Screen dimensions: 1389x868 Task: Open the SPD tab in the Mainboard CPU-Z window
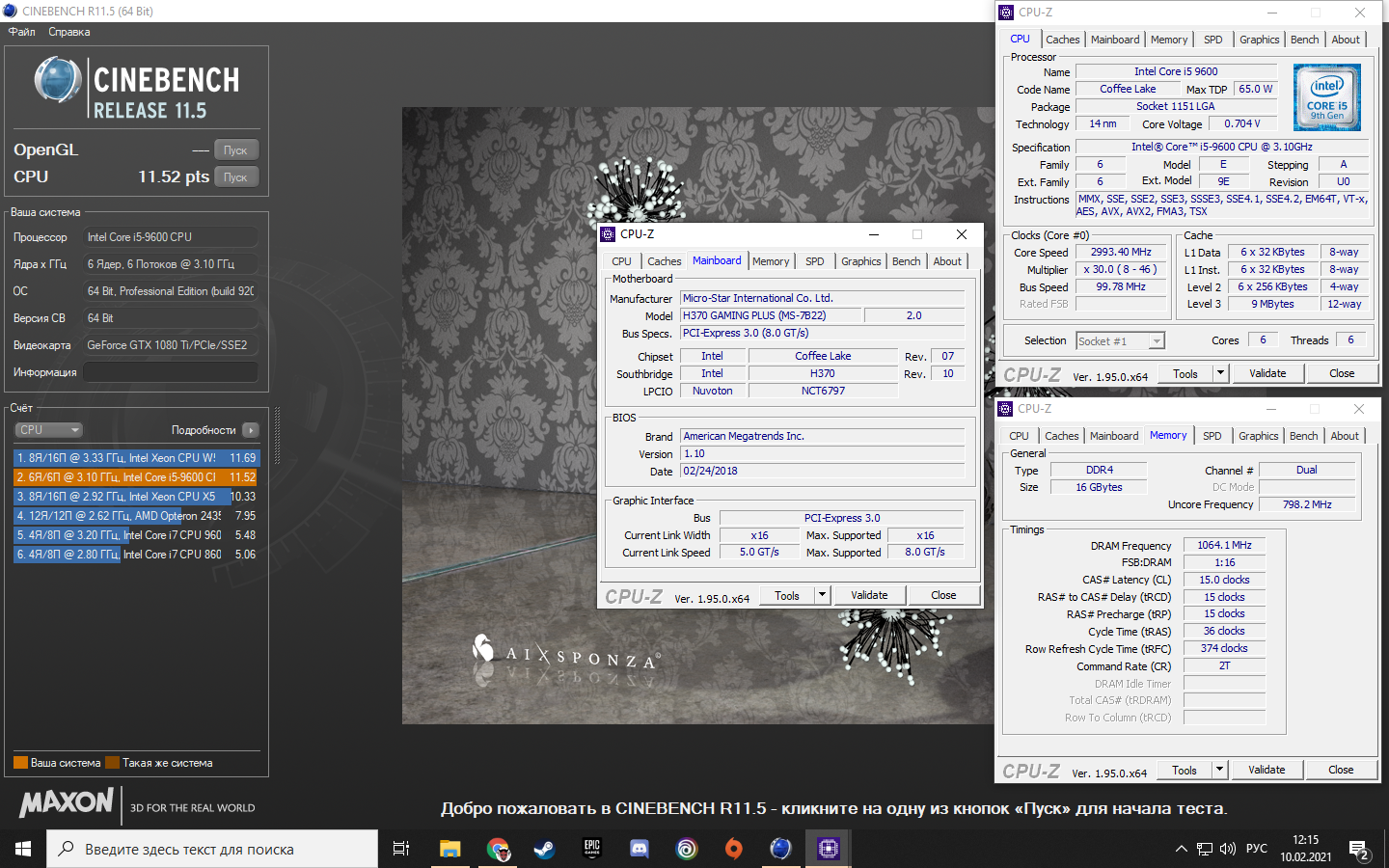[815, 261]
